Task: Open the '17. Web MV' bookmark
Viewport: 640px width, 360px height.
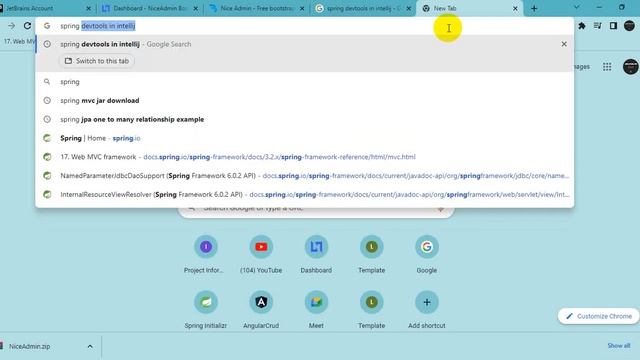Action: click(x=19, y=41)
